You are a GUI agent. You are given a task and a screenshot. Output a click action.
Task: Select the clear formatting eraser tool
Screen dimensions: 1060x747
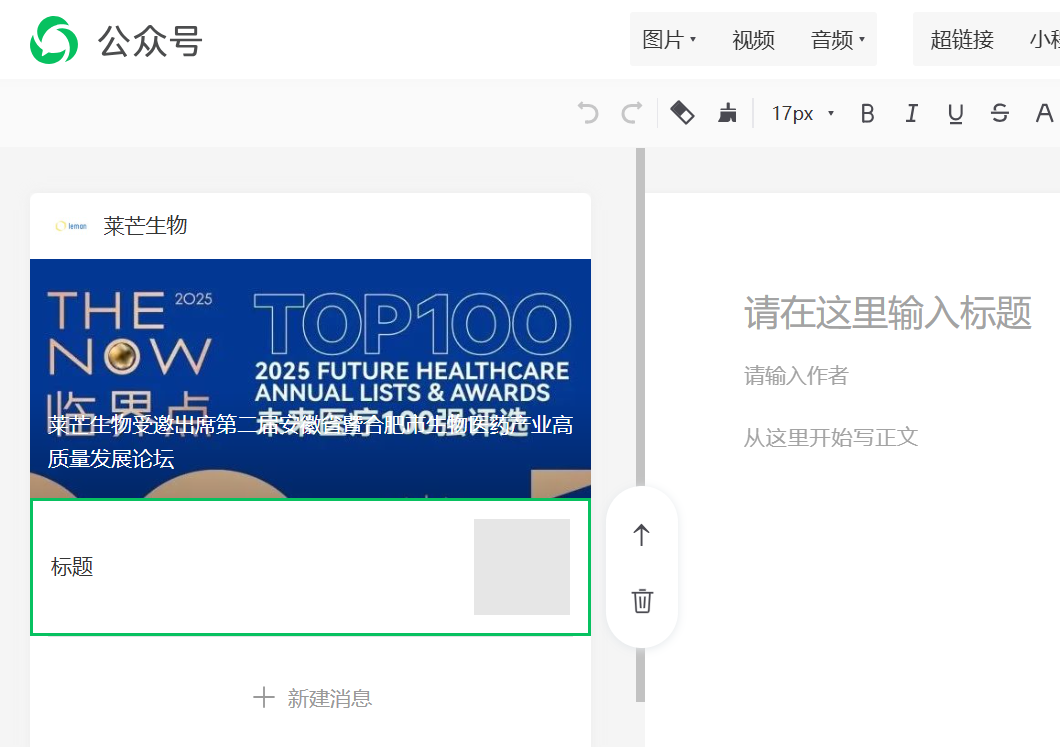coord(682,113)
